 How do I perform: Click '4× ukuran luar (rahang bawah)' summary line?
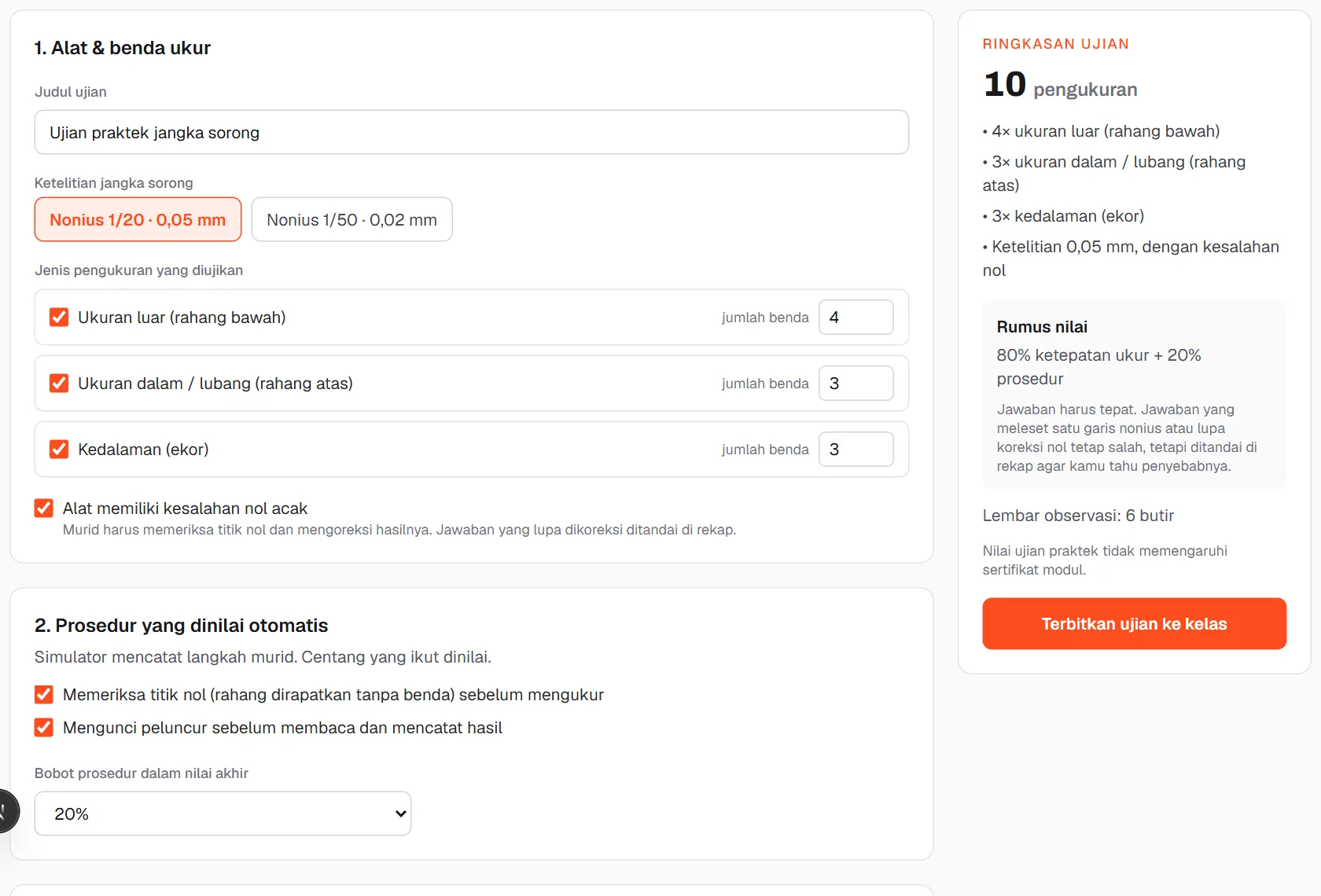coord(1102,131)
